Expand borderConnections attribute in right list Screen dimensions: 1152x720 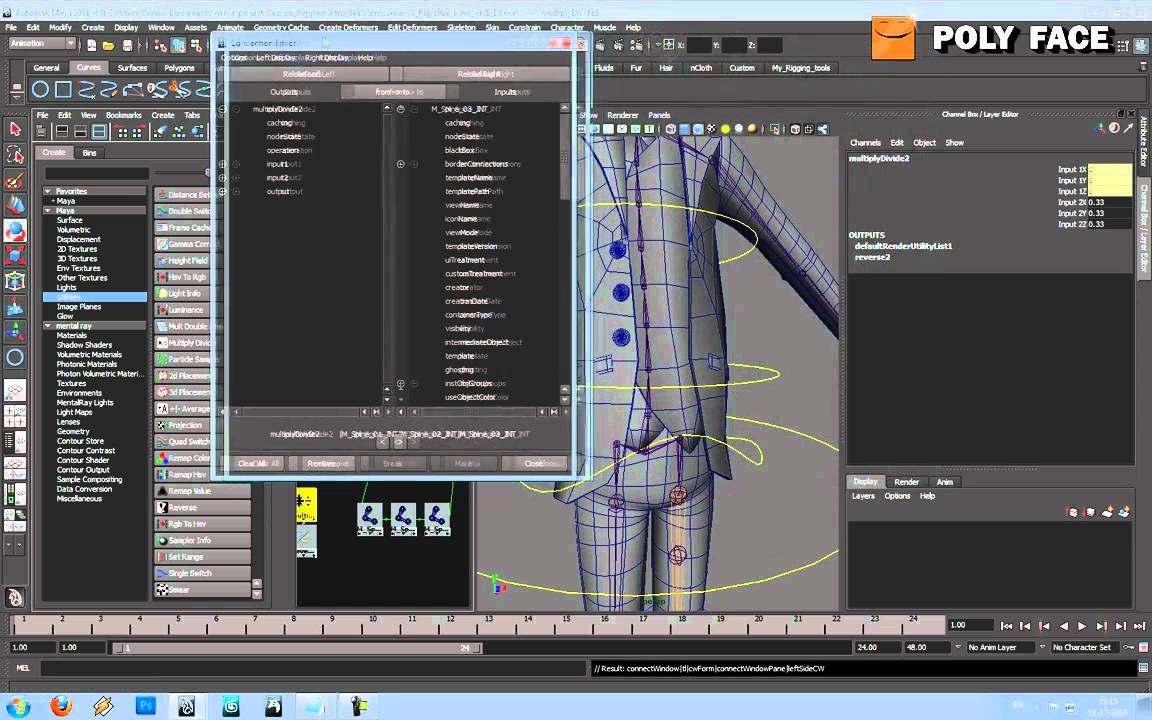click(401, 164)
